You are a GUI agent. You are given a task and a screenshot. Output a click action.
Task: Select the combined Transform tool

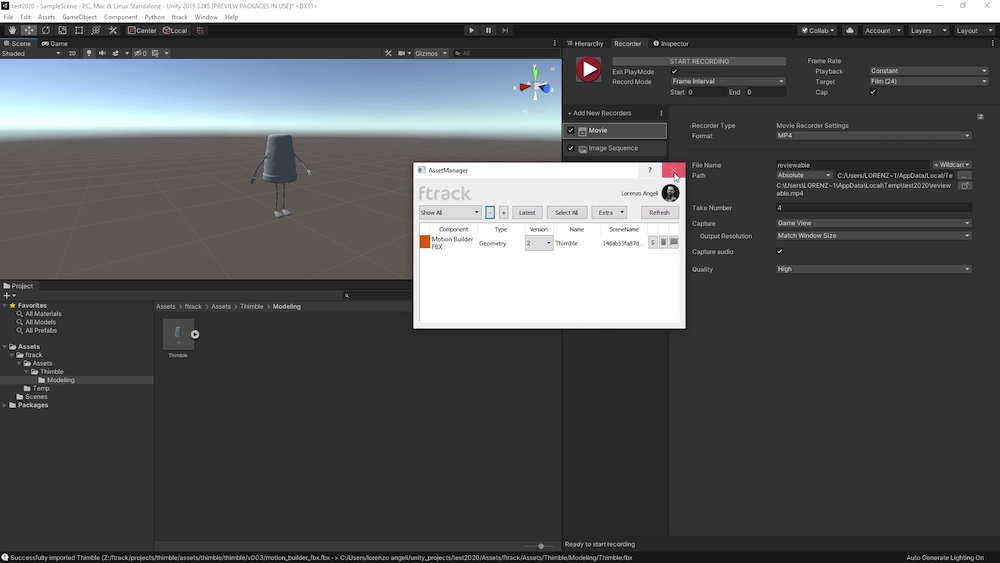[x=96, y=30]
